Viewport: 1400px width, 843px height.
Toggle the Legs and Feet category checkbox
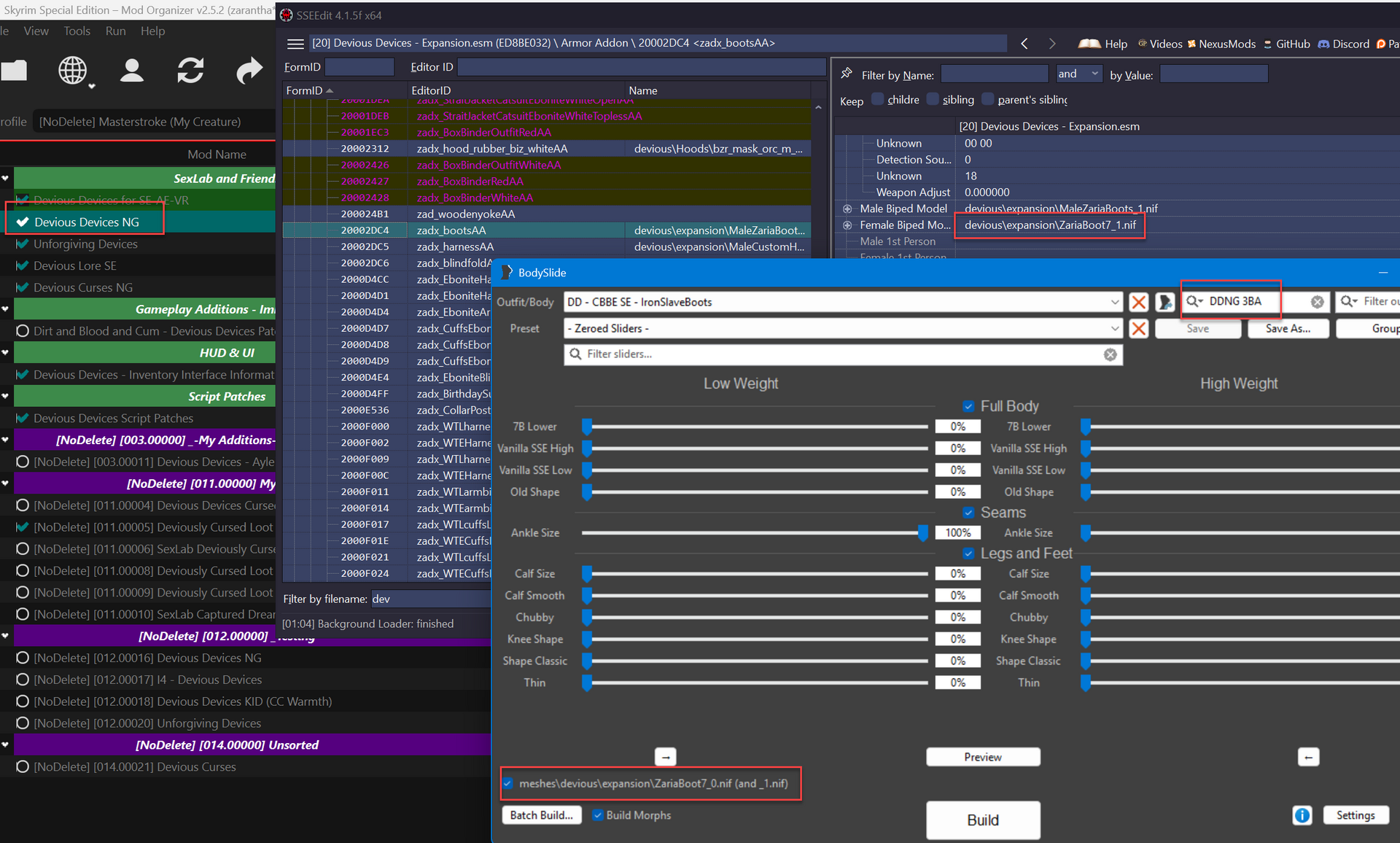coord(968,553)
